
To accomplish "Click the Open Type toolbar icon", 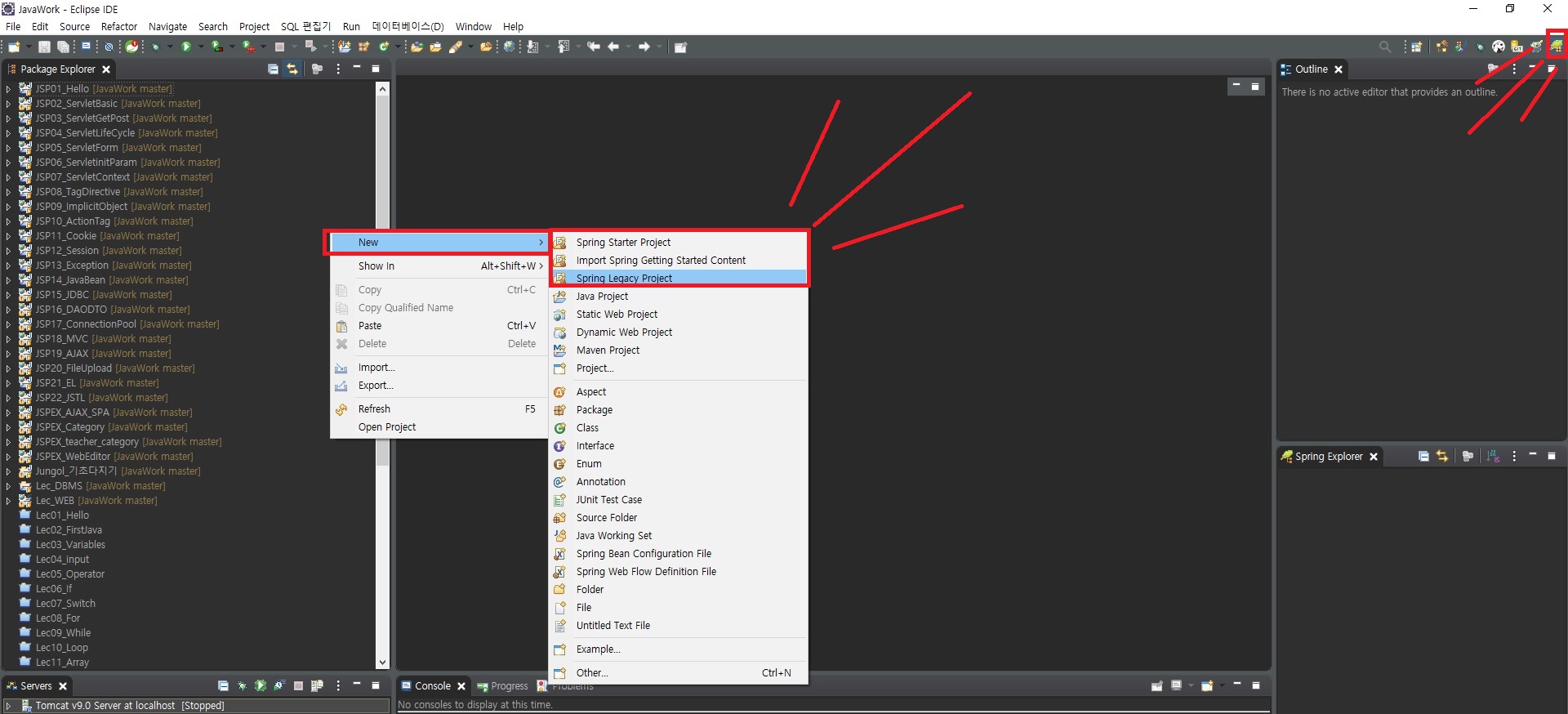I will [x=416, y=47].
